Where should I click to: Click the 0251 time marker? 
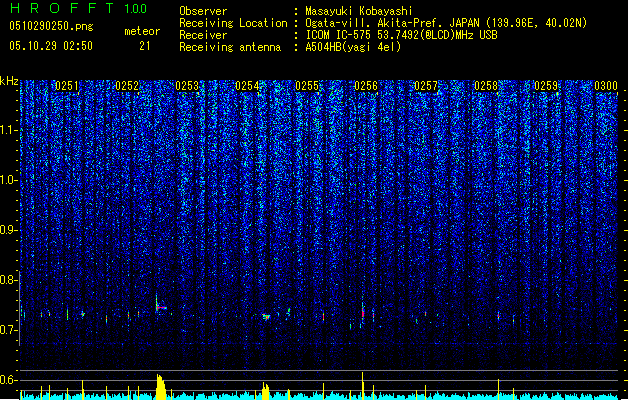(67, 86)
